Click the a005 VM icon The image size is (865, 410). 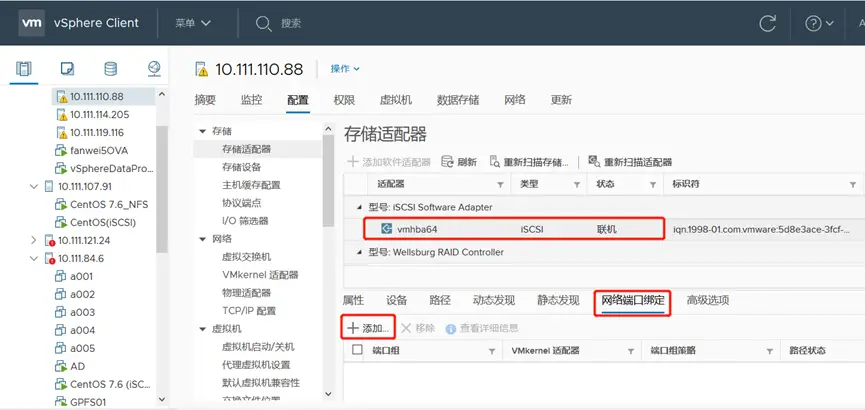[x=61, y=348]
